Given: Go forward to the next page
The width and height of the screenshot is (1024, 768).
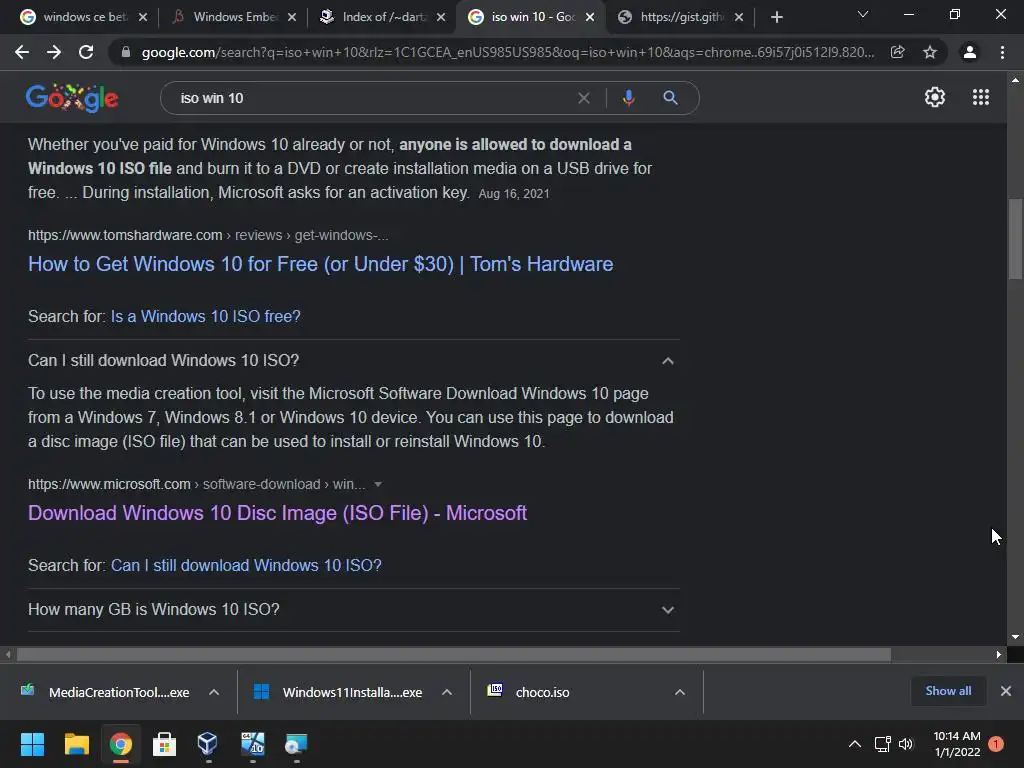Looking at the screenshot, I should click(54, 52).
